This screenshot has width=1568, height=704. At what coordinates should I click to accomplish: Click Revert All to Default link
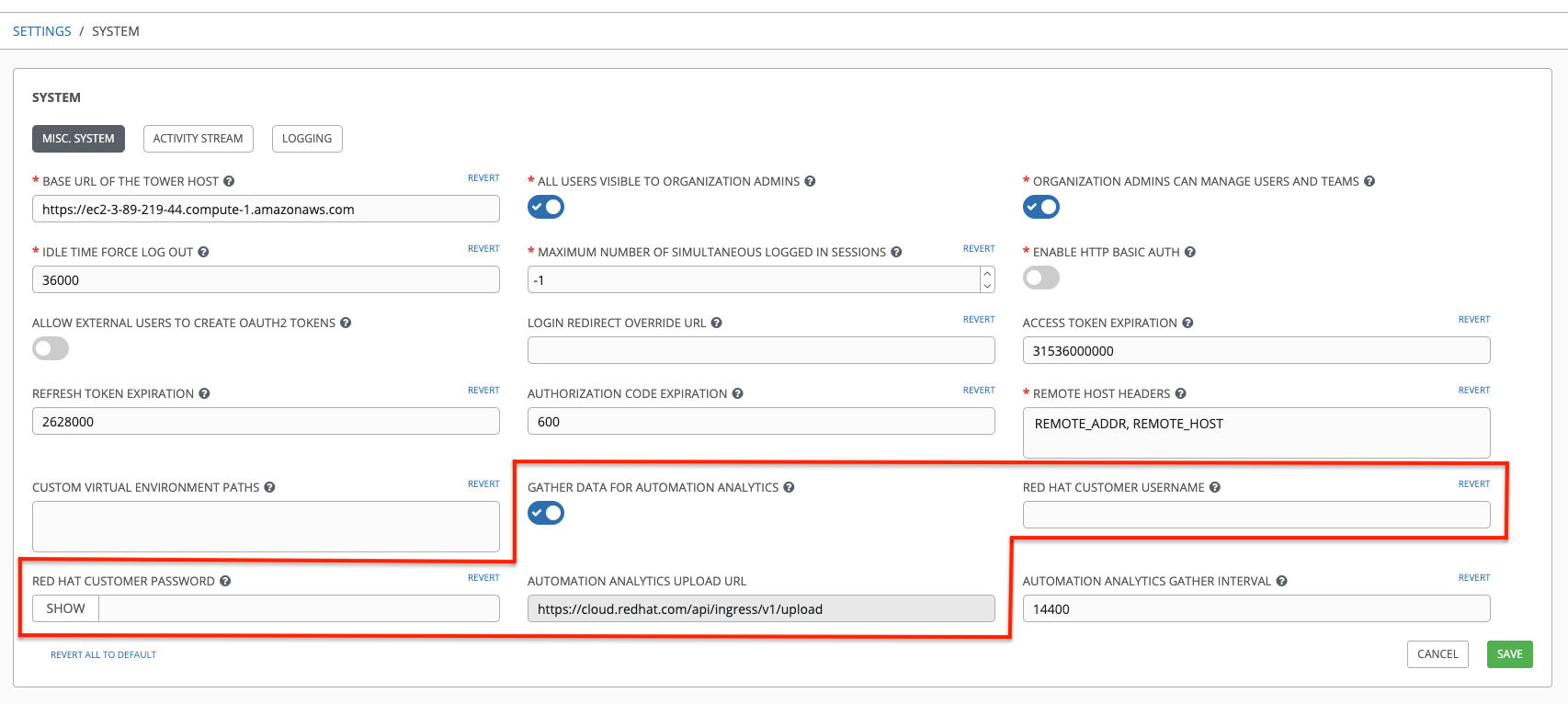(x=103, y=655)
